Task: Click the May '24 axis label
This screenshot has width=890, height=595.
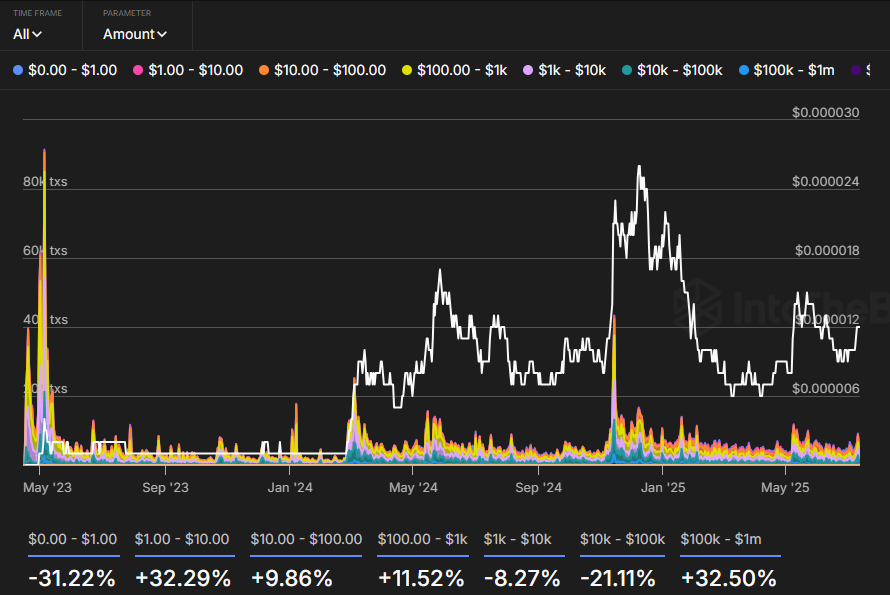Action: 413,488
